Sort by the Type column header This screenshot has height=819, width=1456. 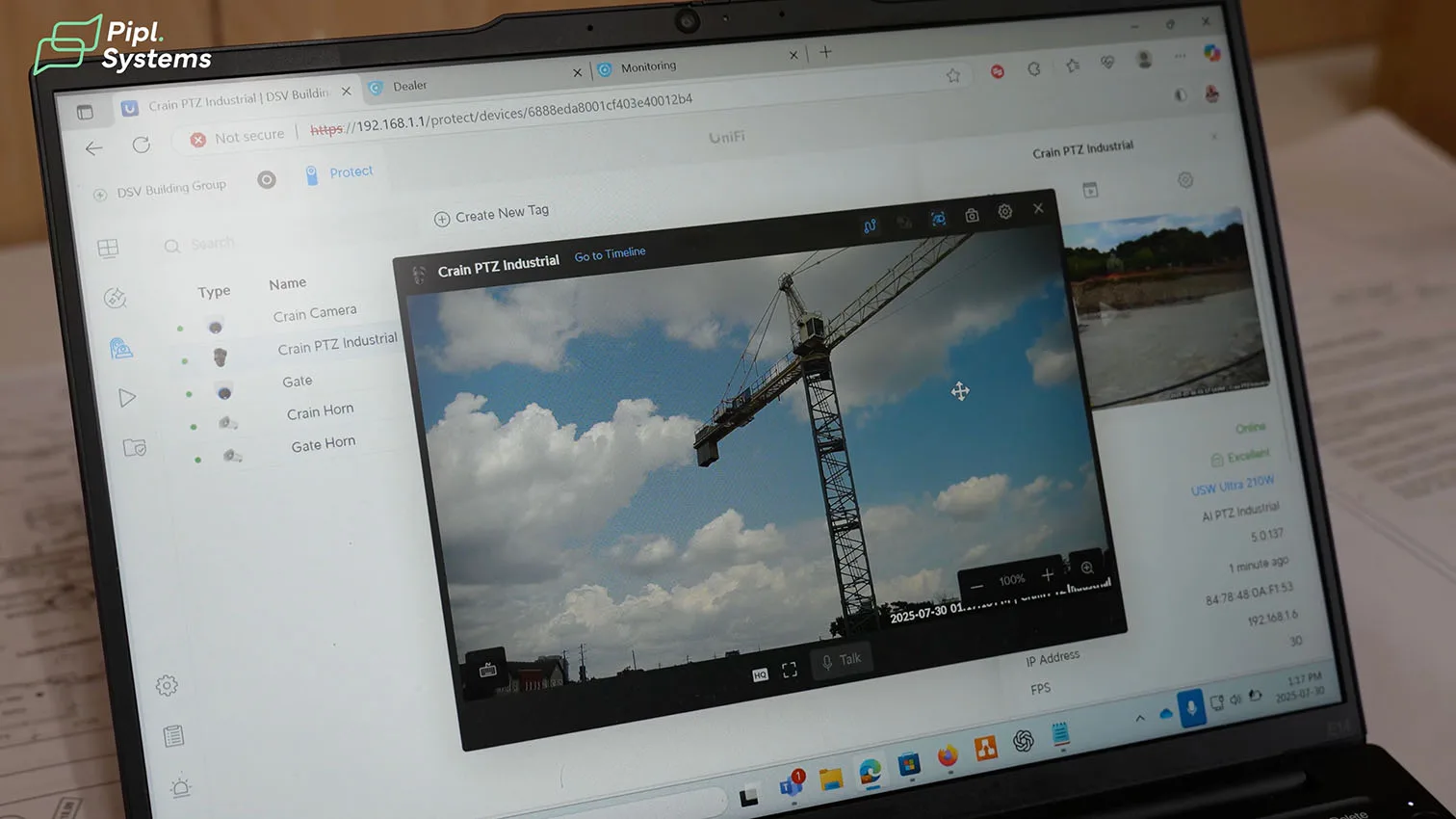(214, 291)
